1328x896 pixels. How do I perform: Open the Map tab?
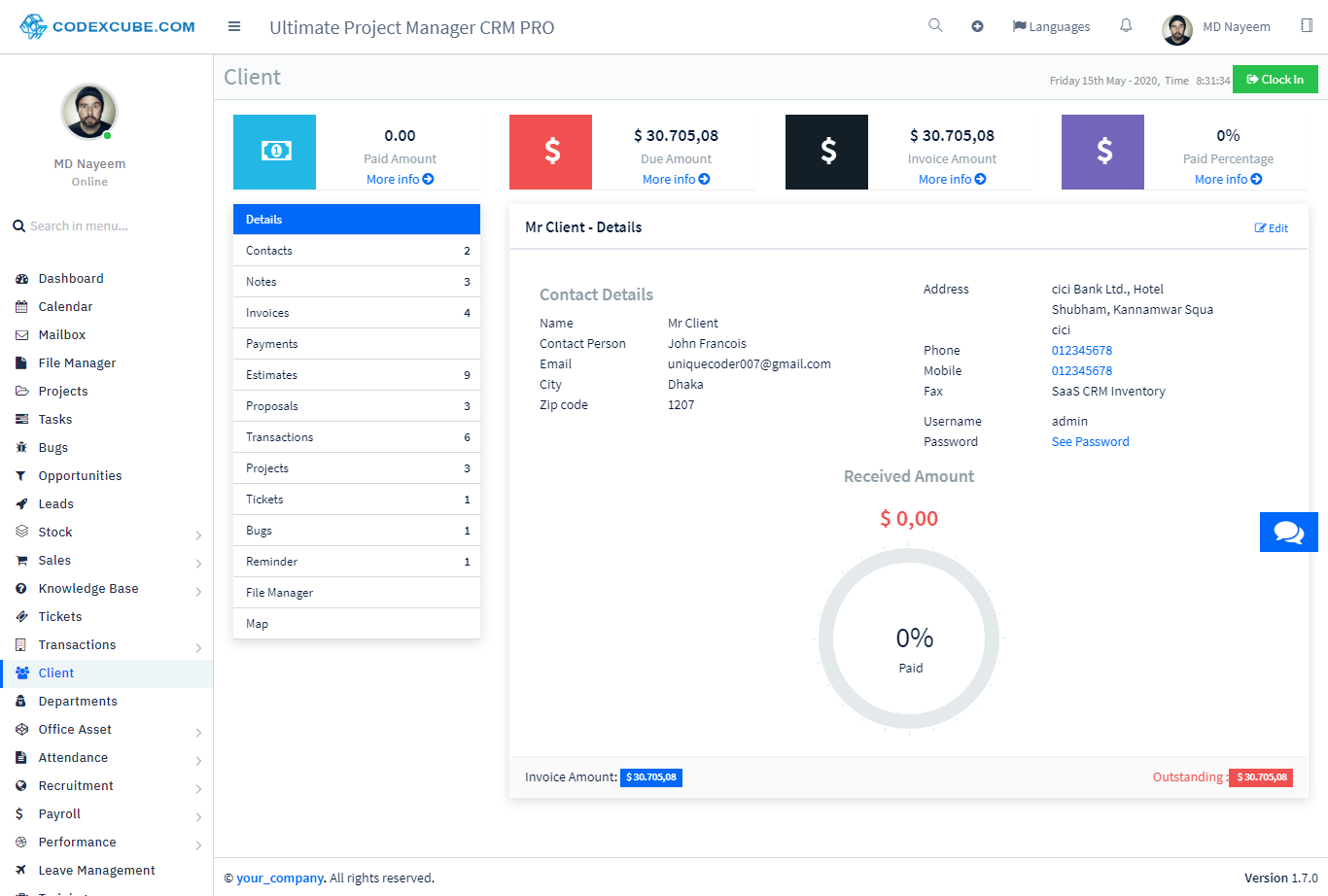(x=357, y=624)
